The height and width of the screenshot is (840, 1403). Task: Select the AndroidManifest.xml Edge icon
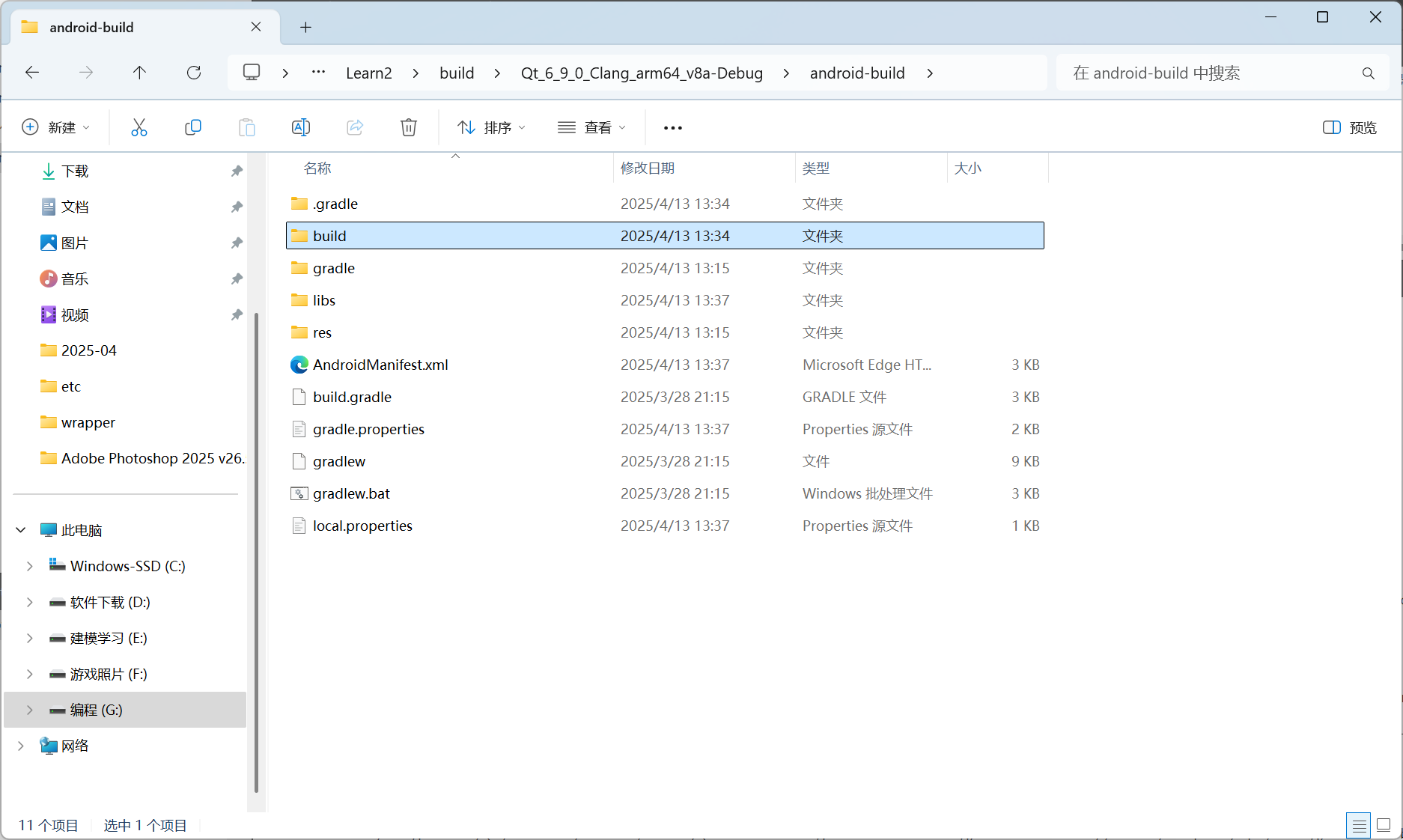(x=299, y=365)
